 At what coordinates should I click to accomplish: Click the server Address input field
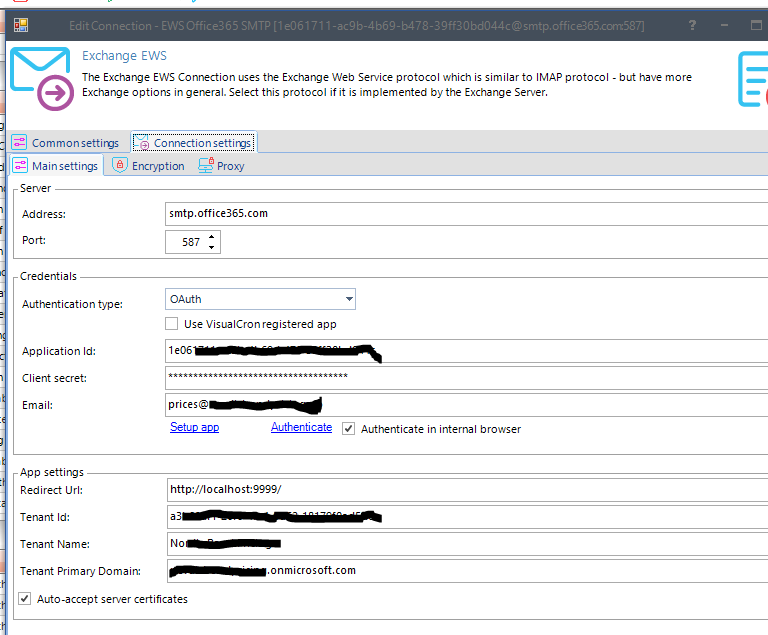click(465, 213)
